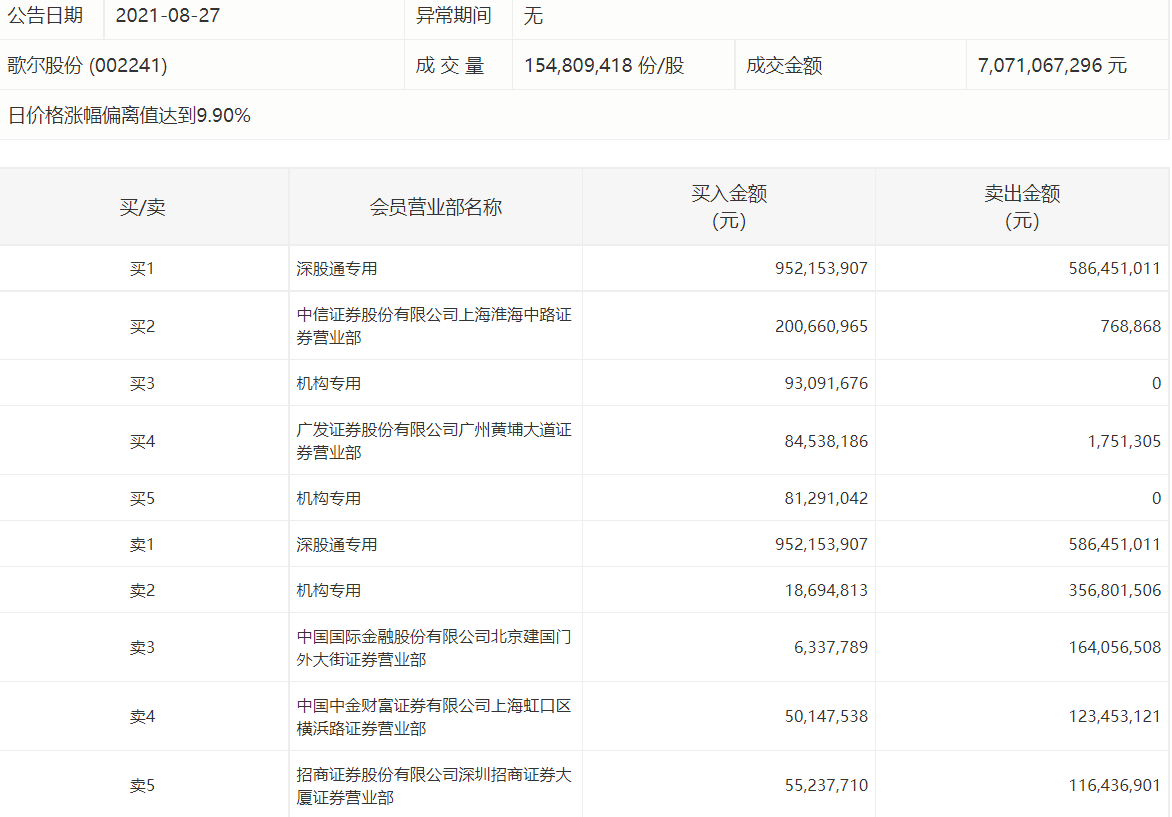Screen dimensions: 1172x817
Task: Click the 卖出金额 (元) column header
Action: coord(1022,207)
